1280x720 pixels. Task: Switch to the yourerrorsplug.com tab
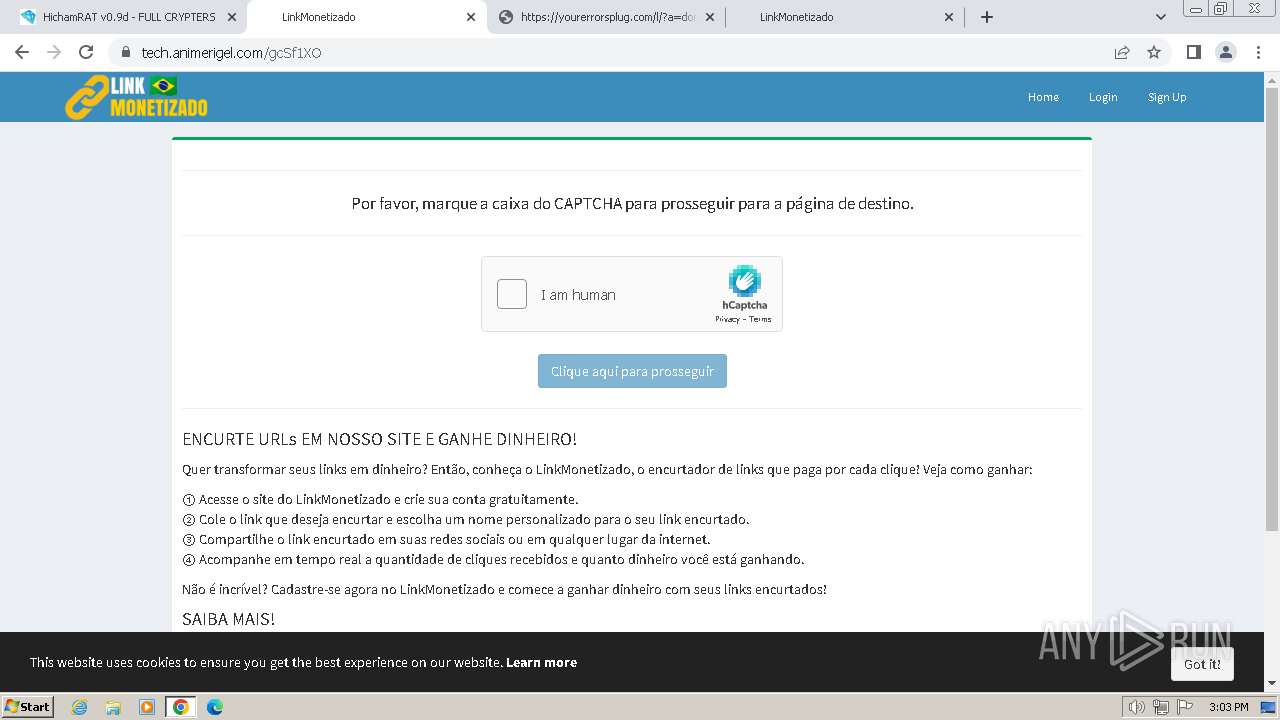(606, 17)
